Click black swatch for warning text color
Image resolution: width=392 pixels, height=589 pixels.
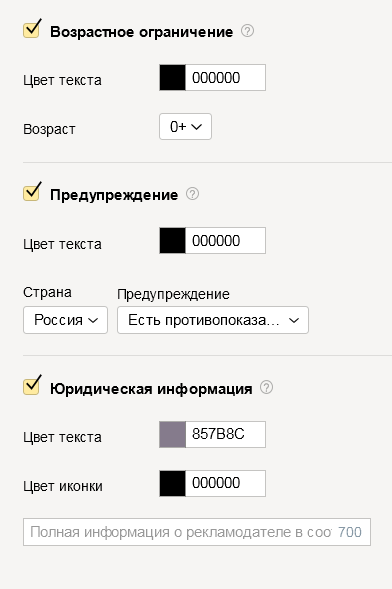tap(172, 240)
